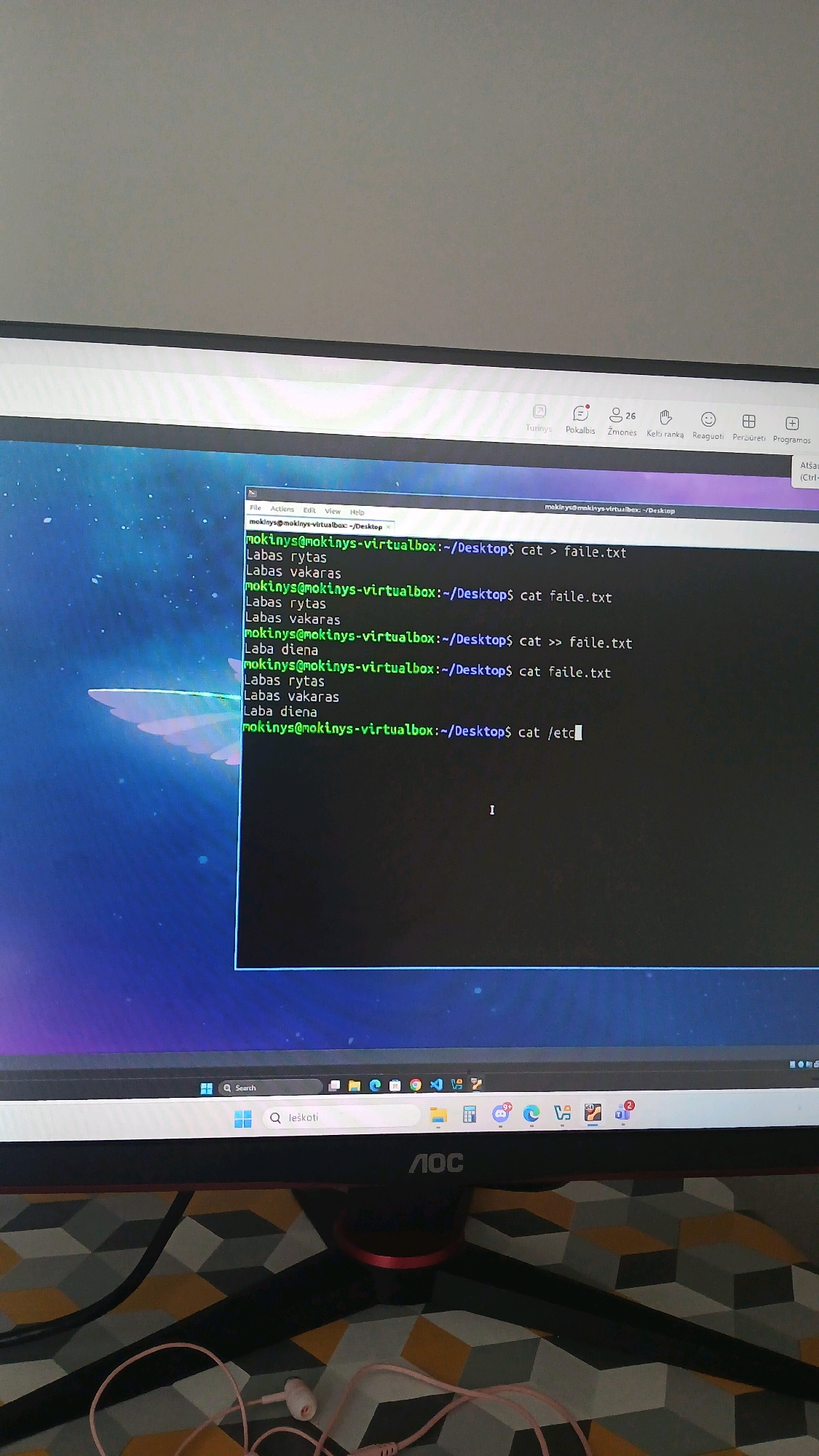Open the terminal Edit menu

coord(309,510)
